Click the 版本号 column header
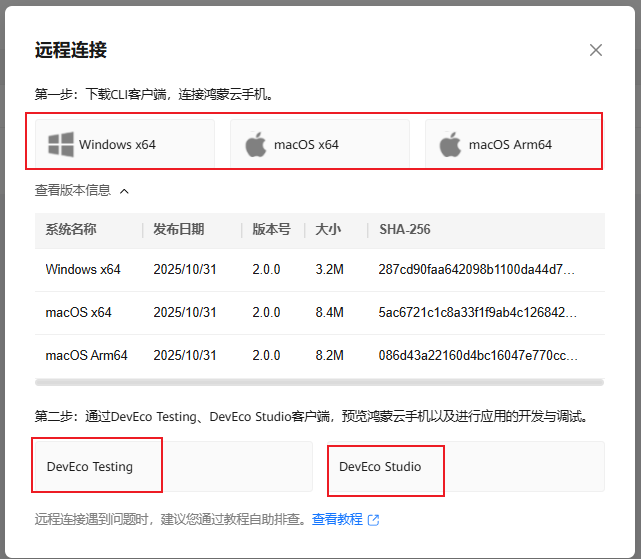This screenshot has width=641, height=559. coord(271,229)
